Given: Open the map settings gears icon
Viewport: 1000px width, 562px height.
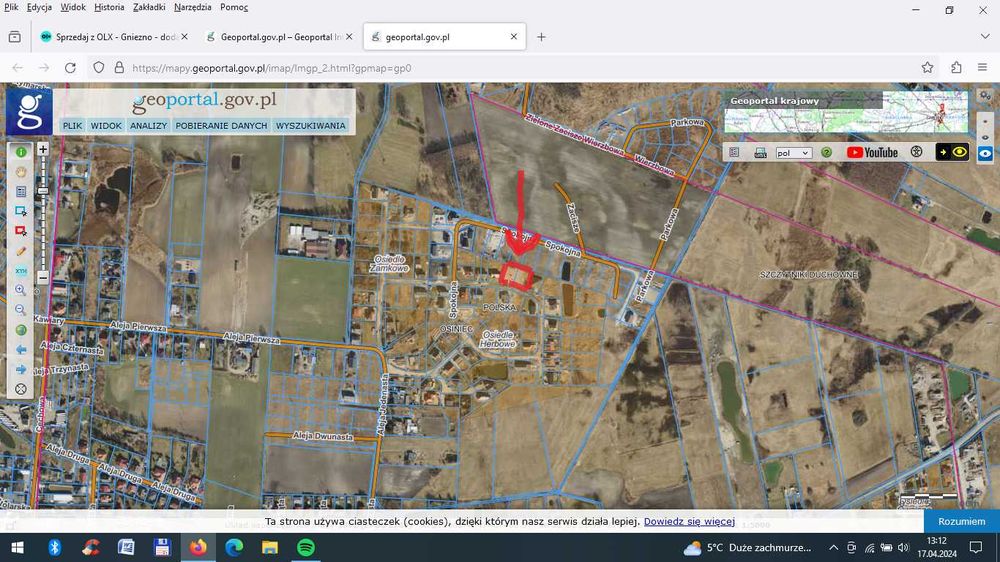Looking at the screenshot, I should [985, 96].
